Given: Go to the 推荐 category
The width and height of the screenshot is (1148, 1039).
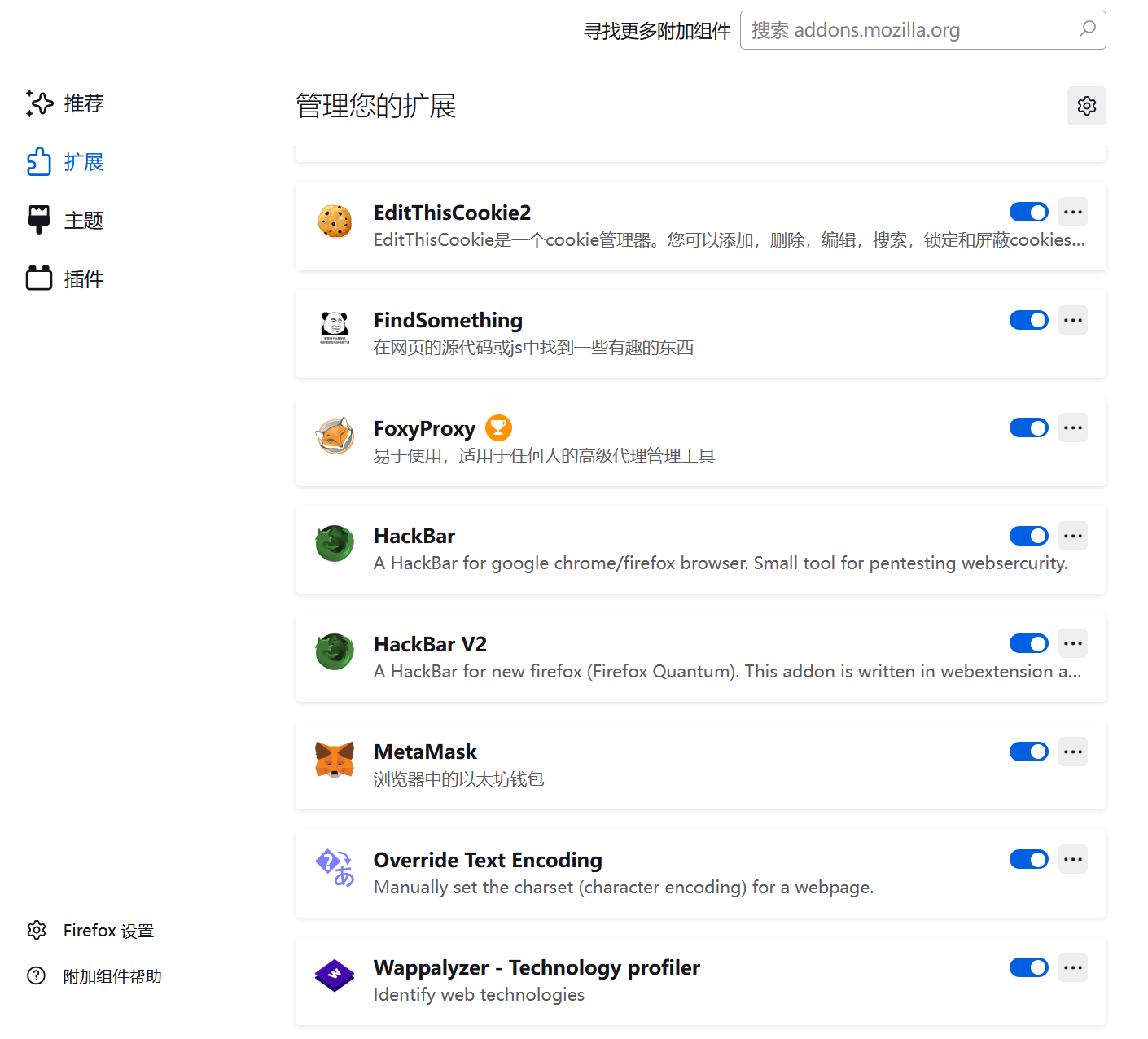Looking at the screenshot, I should point(65,103).
